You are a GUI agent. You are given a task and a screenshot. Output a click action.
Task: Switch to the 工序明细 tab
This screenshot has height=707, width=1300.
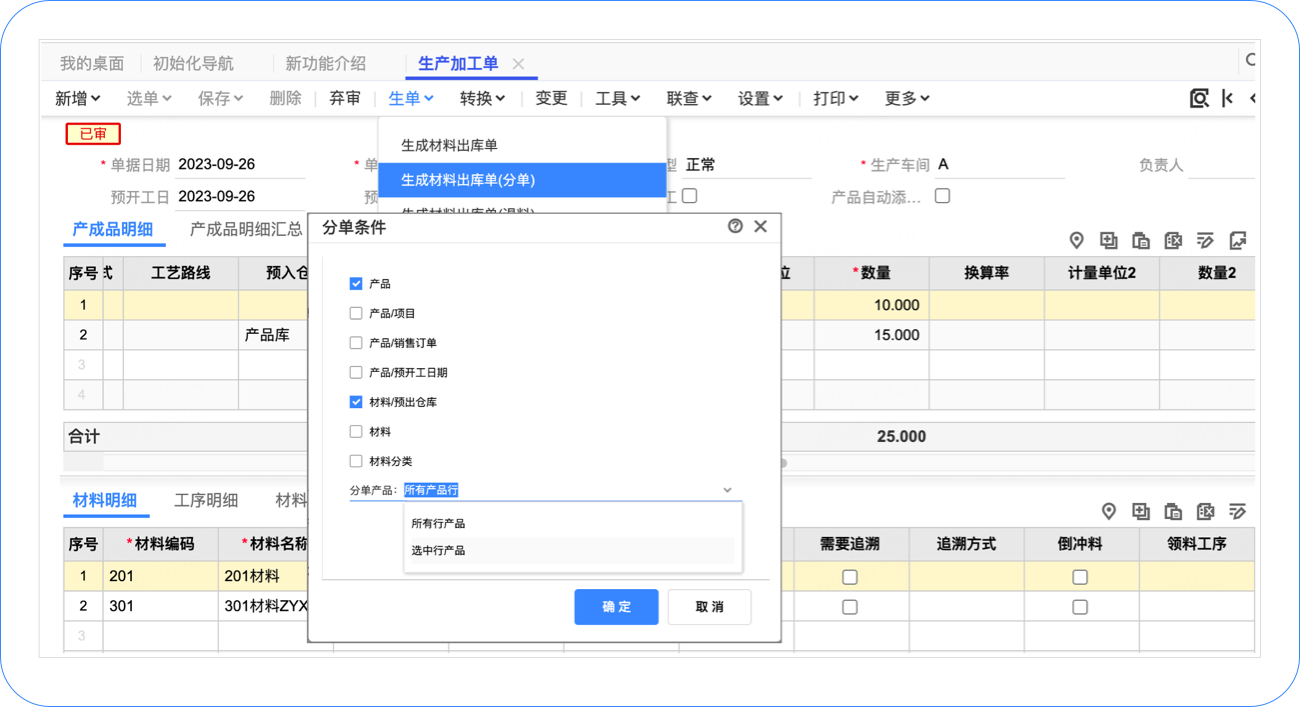click(206, 500)
